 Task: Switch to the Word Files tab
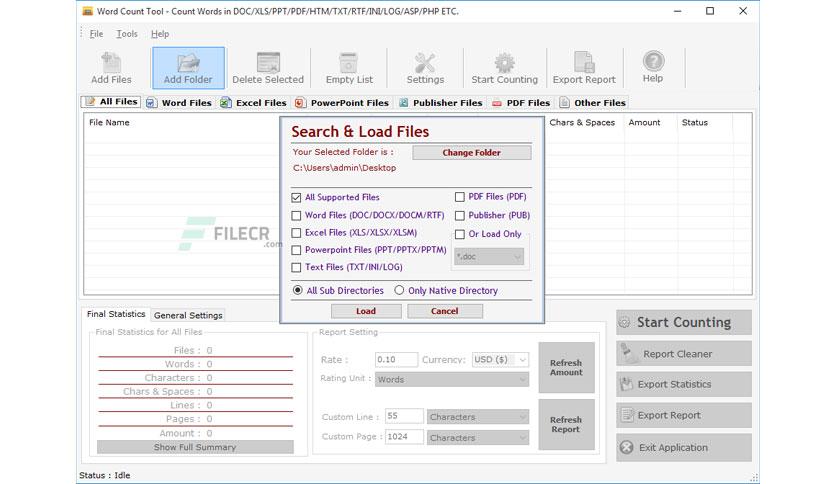(x=179, y=103)
